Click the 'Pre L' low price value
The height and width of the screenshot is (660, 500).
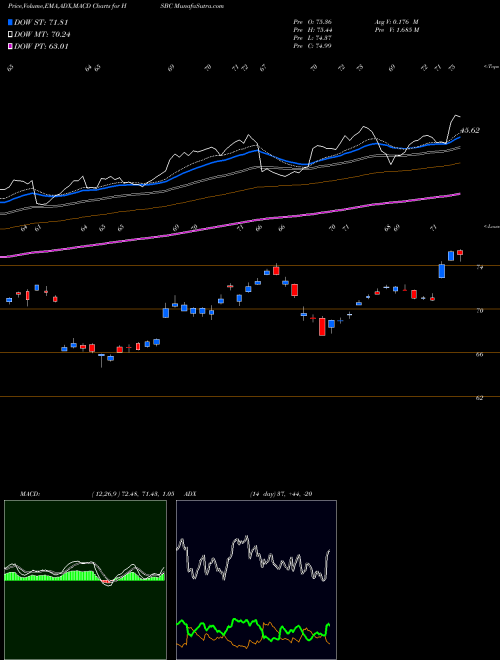pos(312,38)
